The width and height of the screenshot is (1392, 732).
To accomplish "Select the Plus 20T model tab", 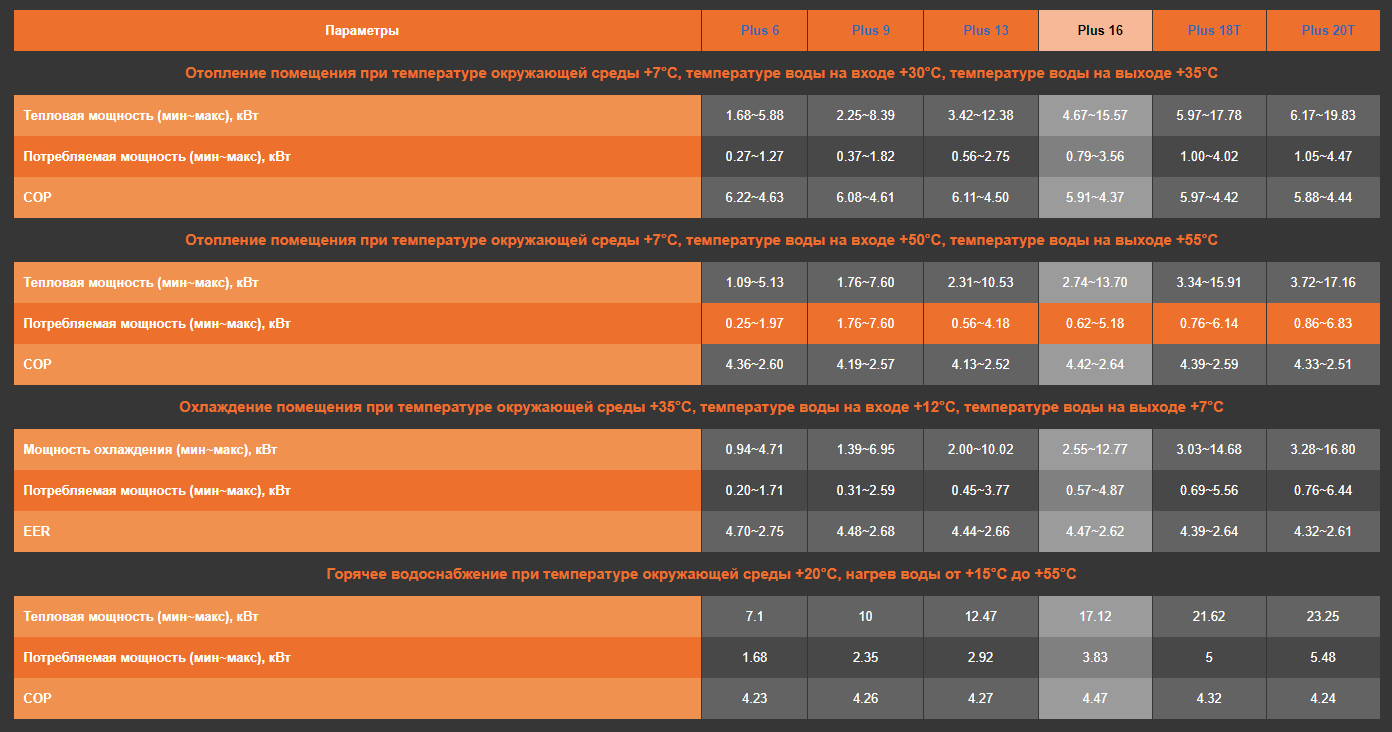I will [1327, 31].
